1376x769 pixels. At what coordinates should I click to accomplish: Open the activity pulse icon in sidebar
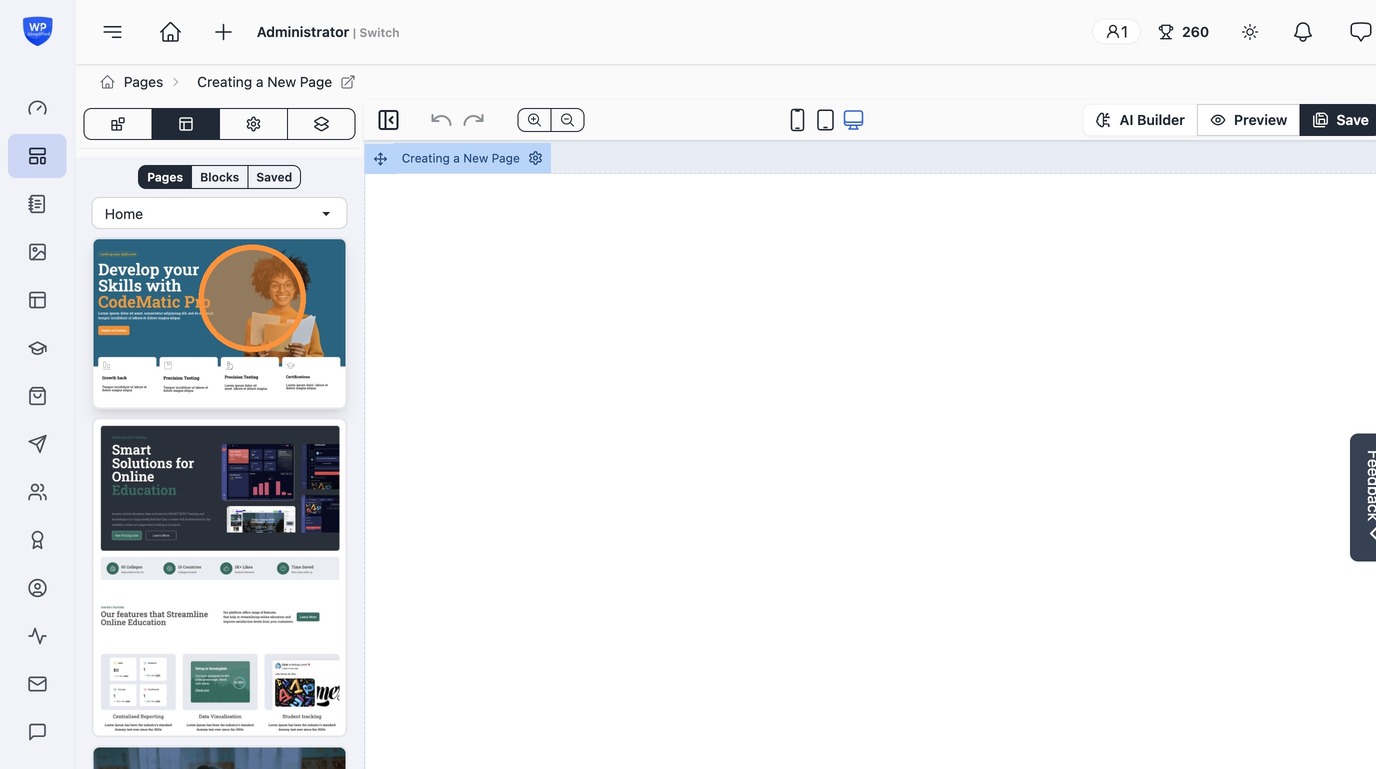click(x=37, y=636)
